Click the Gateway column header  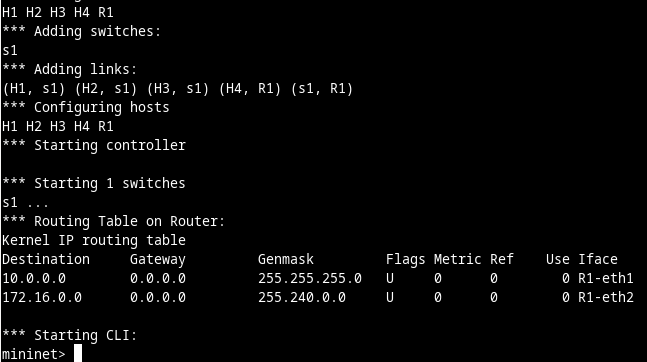tap(158, 260)
